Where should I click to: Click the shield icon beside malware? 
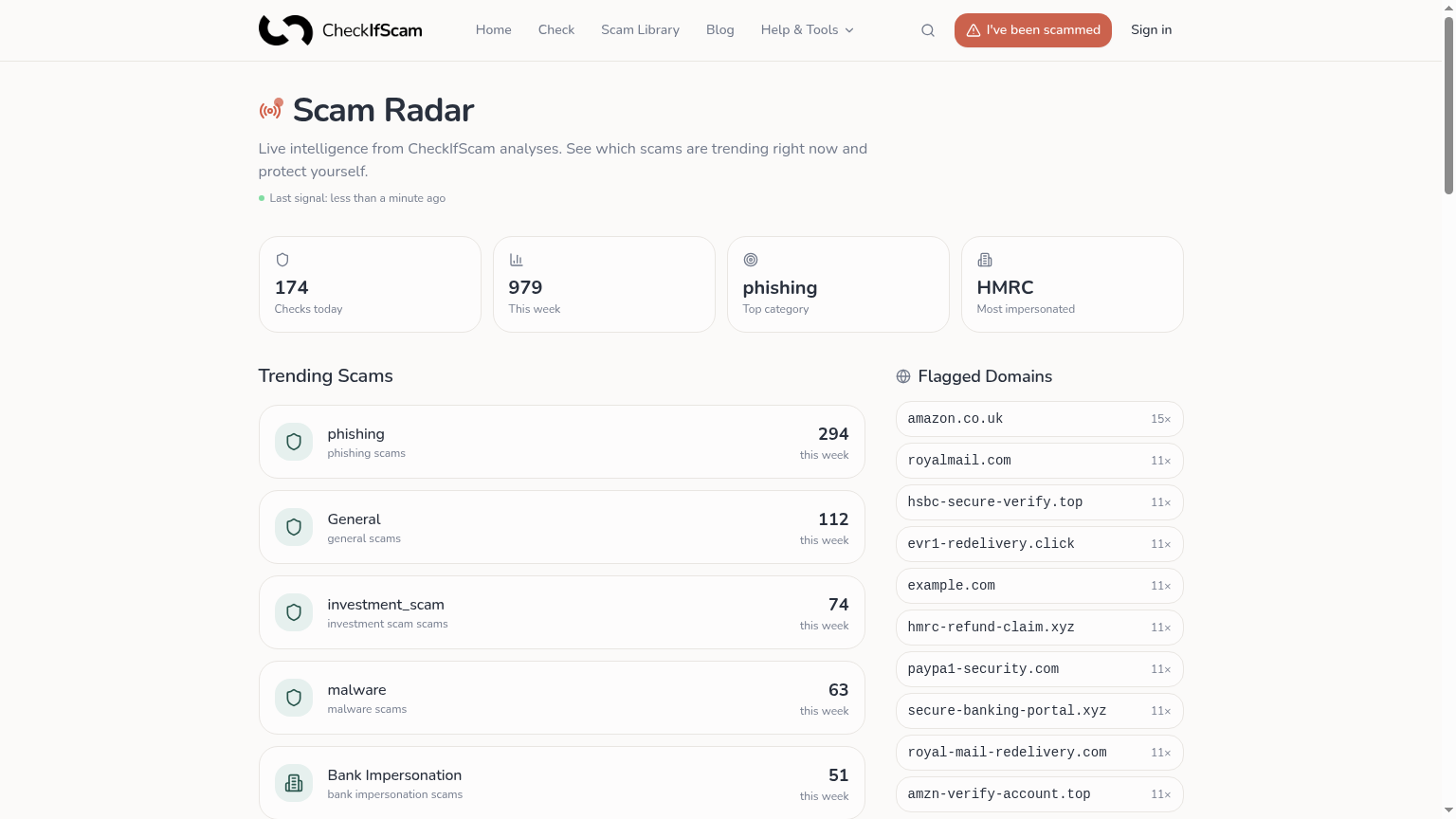294,698
